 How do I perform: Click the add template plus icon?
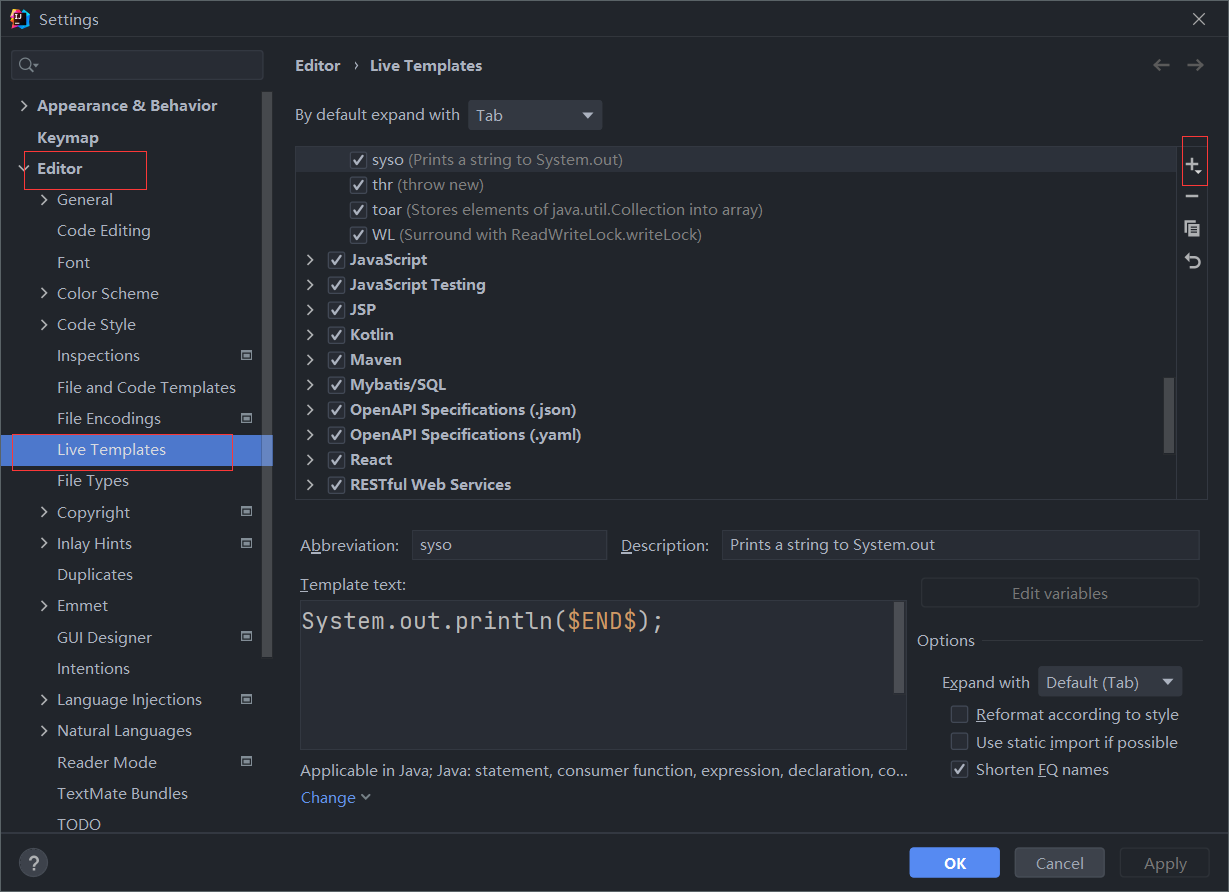tap(1192, 165)
